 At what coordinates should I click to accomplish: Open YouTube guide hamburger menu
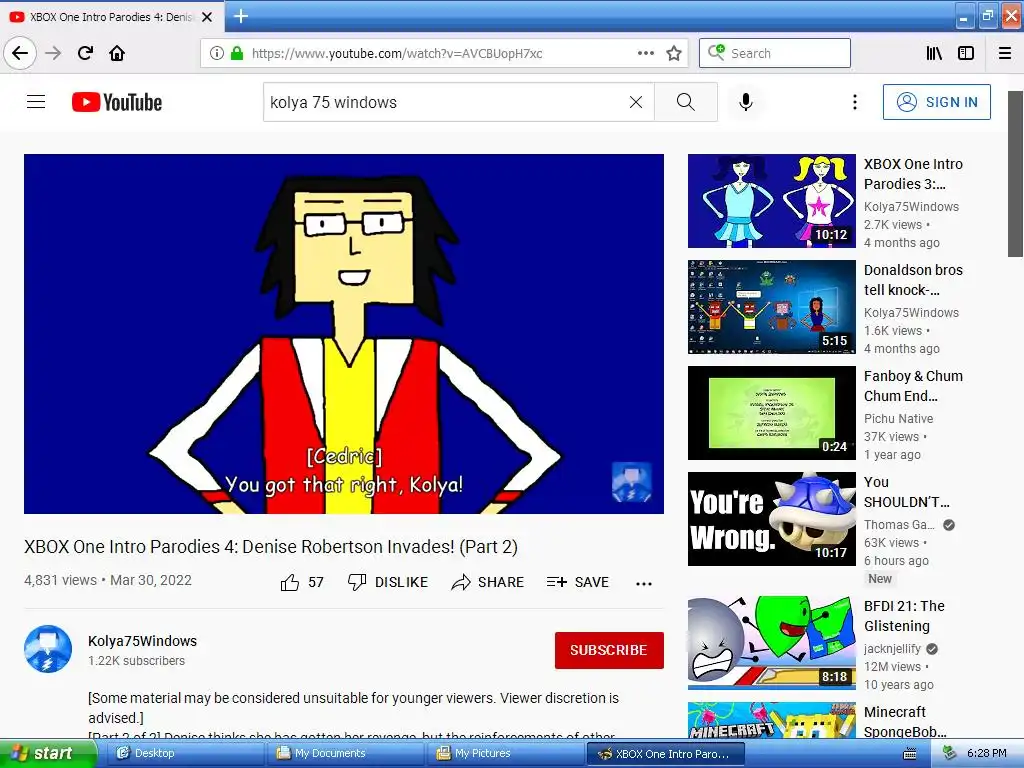[36, 102]
